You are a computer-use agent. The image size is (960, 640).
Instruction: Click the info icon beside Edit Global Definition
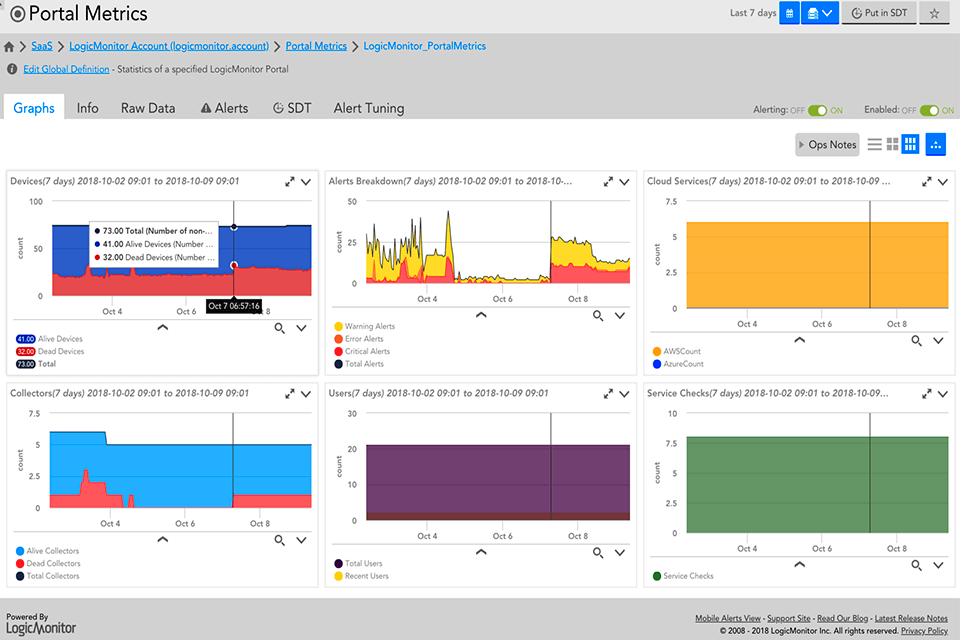point(12,69)
